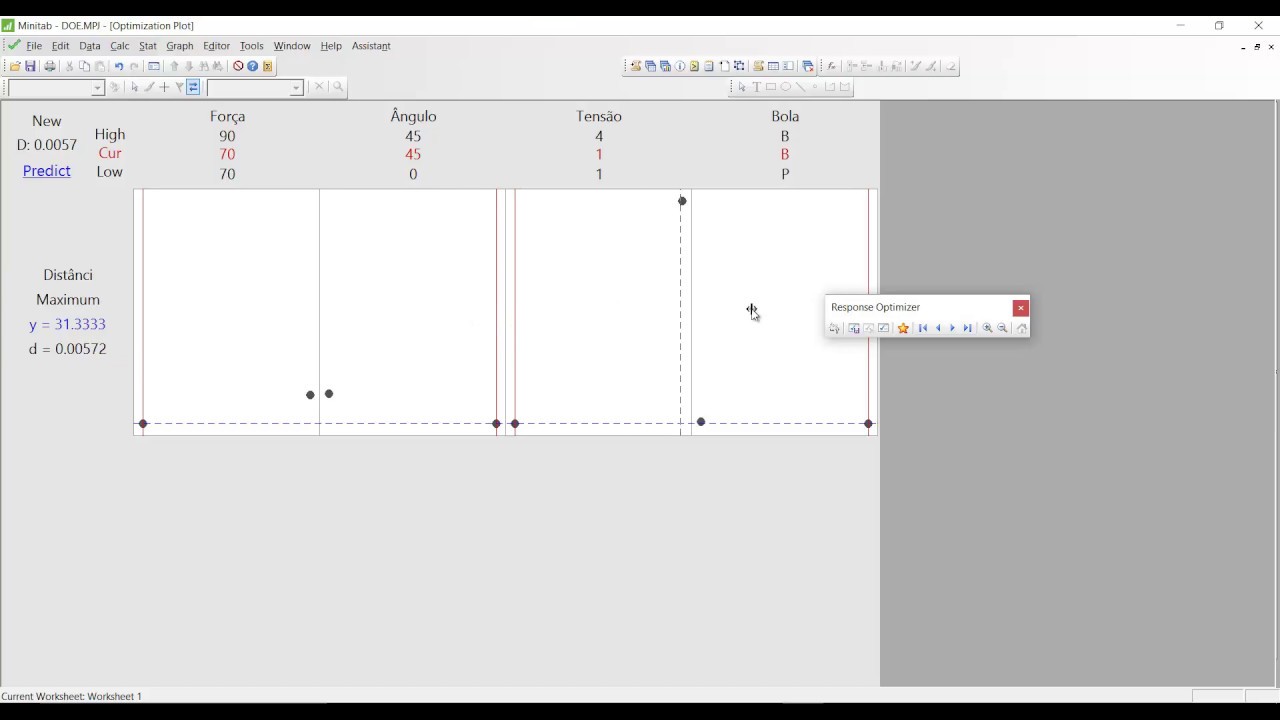Viewport: 1280px width, 720px height.
Task: Zoom in with Response Optimizer magnifier
Action: pos(987,328)
